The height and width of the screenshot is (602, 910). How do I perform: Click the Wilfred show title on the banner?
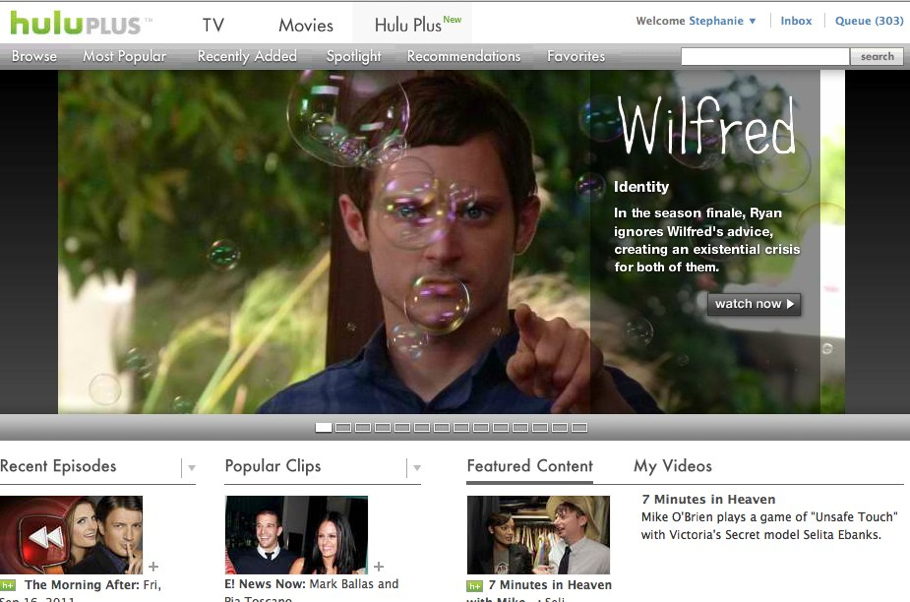pos(706,126)
